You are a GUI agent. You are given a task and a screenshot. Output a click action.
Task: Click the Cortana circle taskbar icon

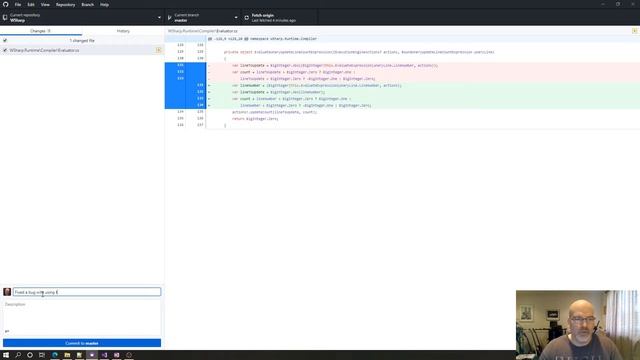[30, 355]
